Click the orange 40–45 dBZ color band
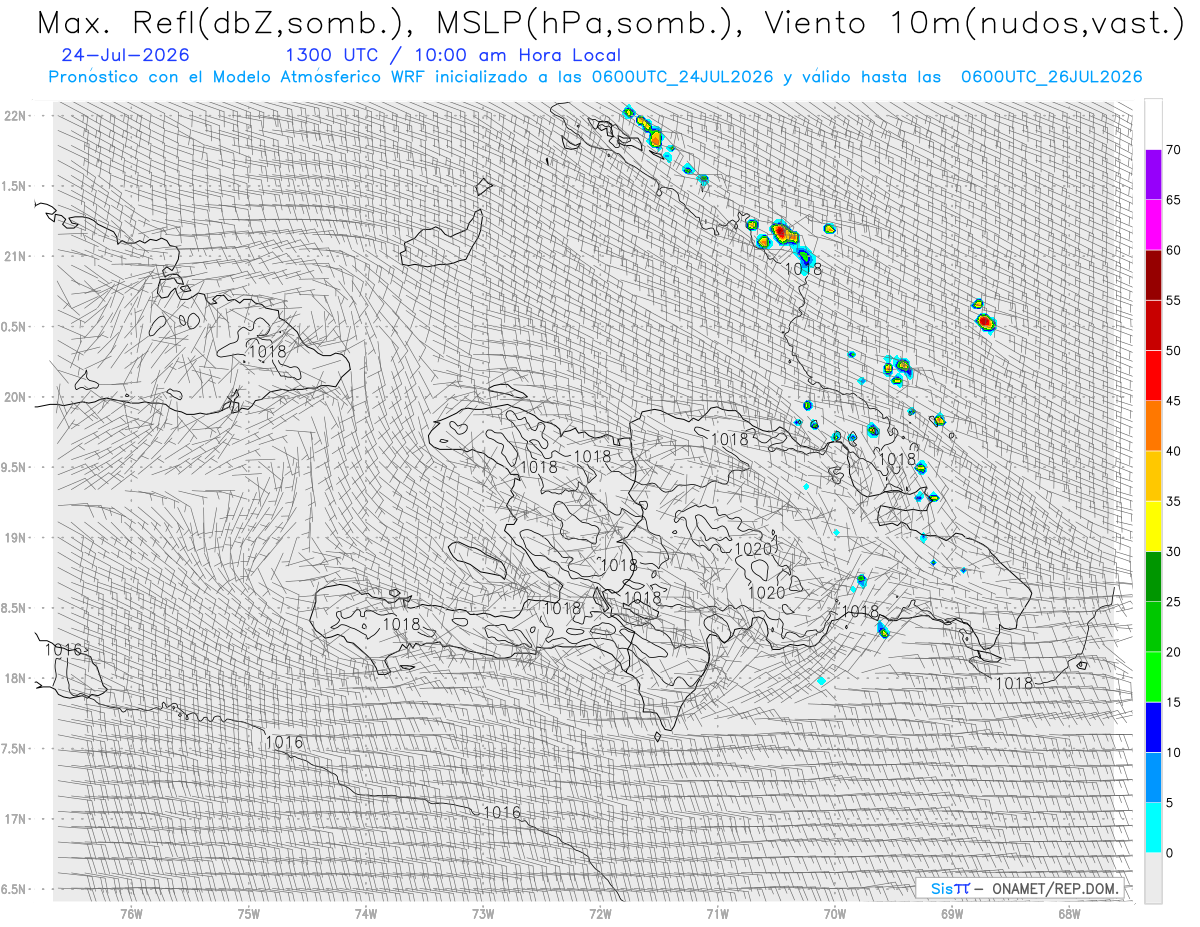1200x927 pixels. [x=1153, y=425]
